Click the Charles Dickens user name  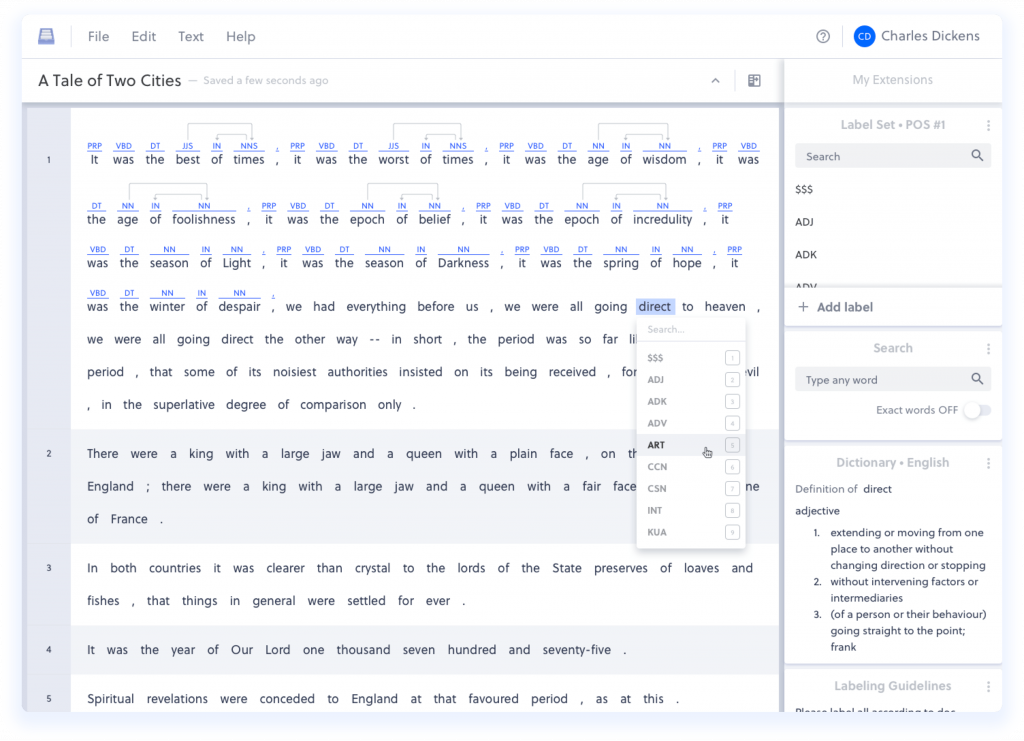(930, 36)
